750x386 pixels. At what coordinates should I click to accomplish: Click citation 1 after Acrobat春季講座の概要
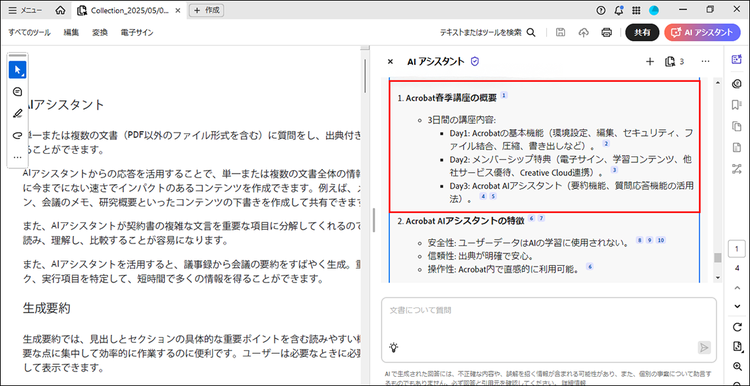(504, 95)
